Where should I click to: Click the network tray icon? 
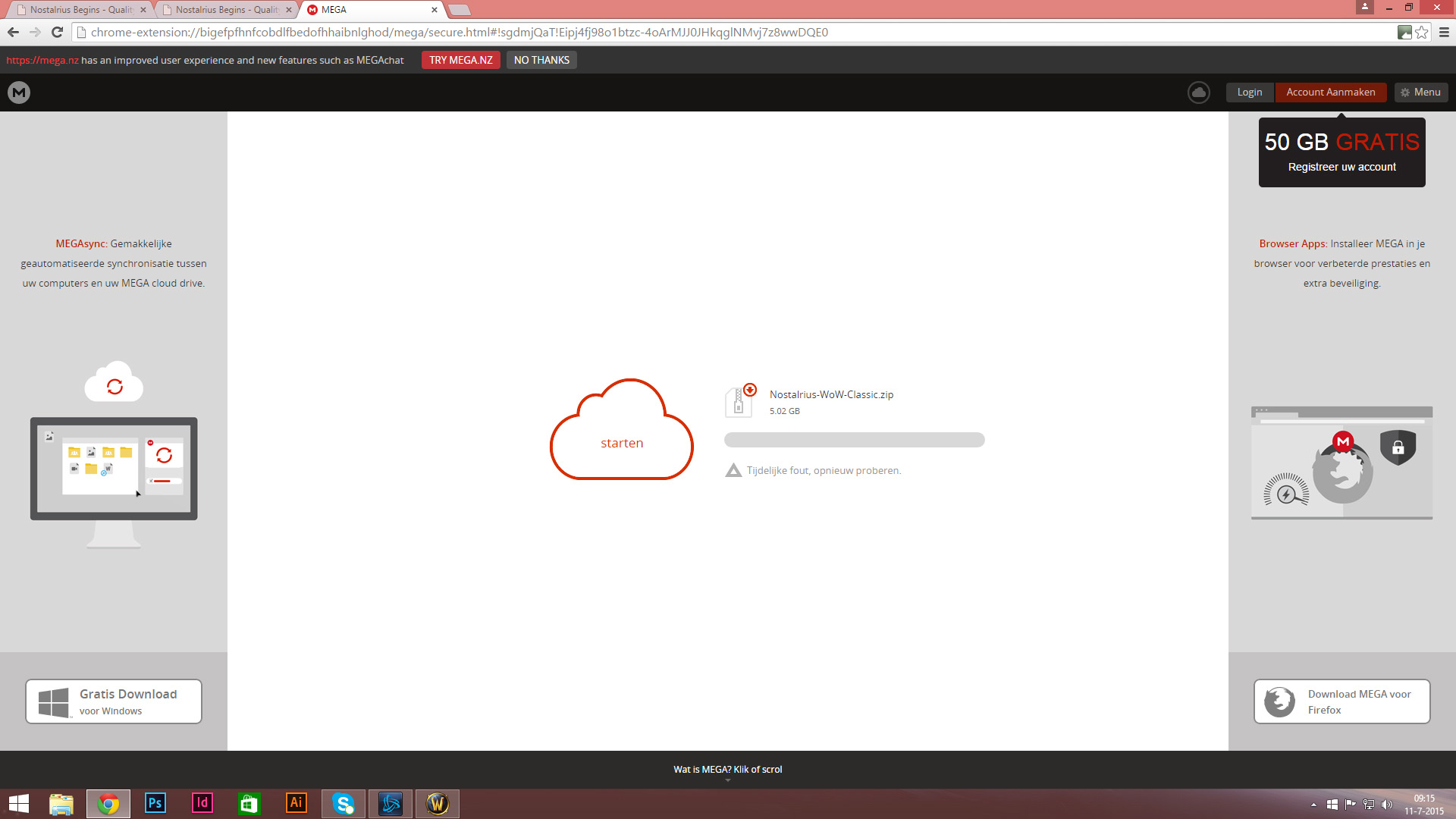(1369, 805)
